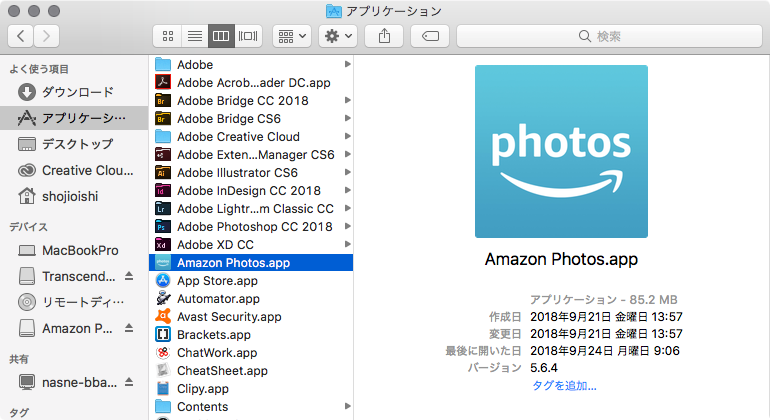Click the Adobe XD CC icon
The image size is (770, 420).
163,245
